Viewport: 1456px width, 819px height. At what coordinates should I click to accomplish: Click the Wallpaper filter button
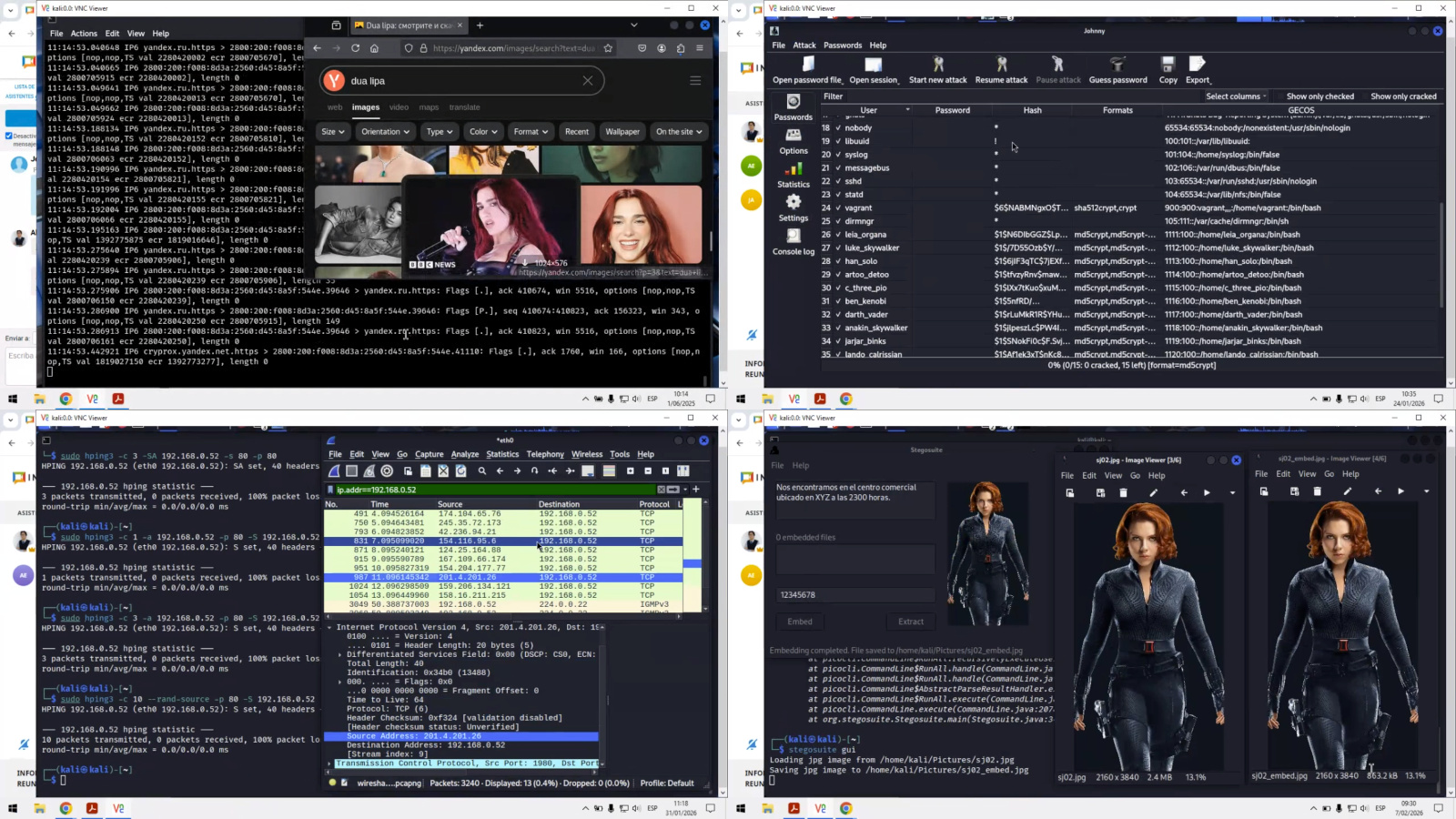pyautogui.click(x=622, y=132)
